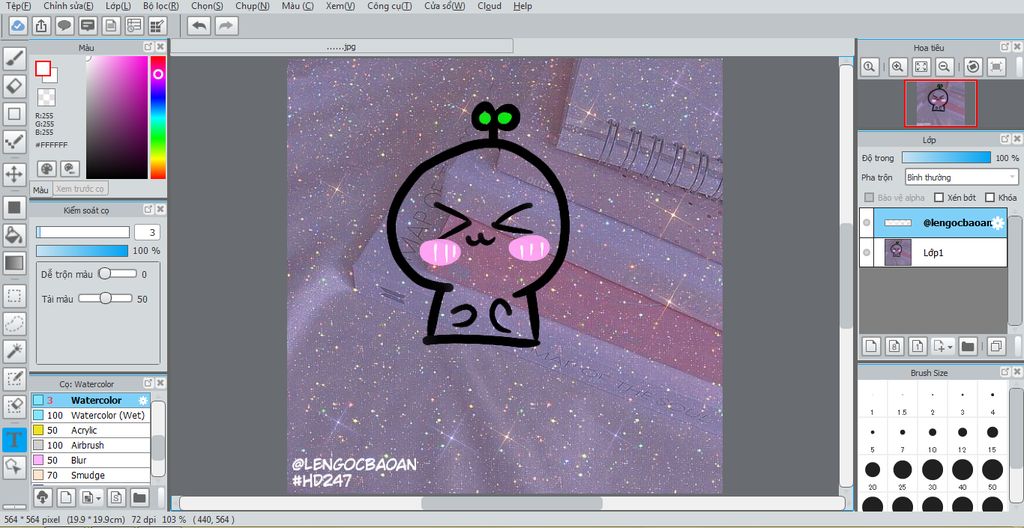Image resolution: width=1024 pixels, height=528 pixels.
Task: Click the Redo arrow button
Action: [227, 25]
